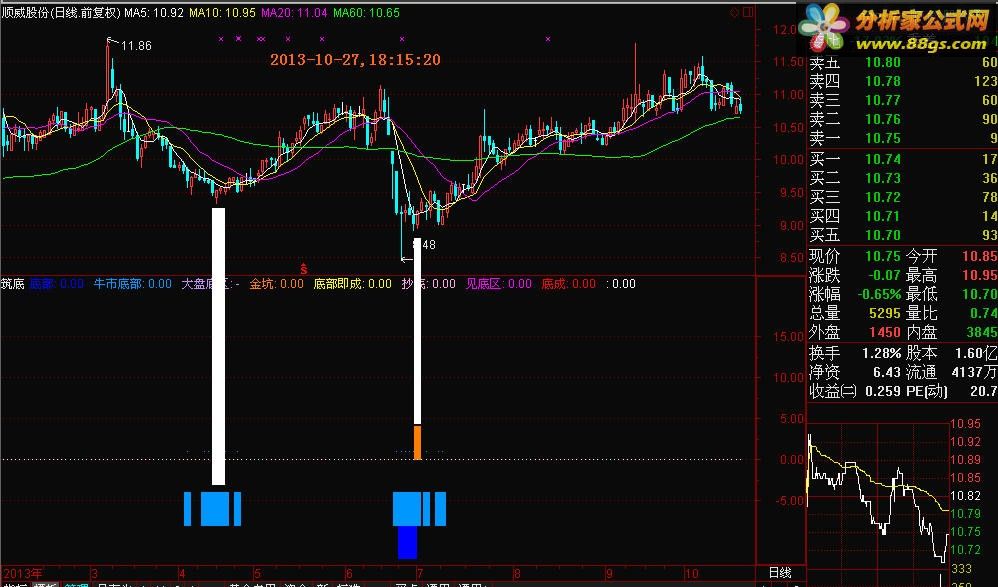Click the 总量 5295 volume value
This screenshot has width=998, height=587.
point(885,314)
